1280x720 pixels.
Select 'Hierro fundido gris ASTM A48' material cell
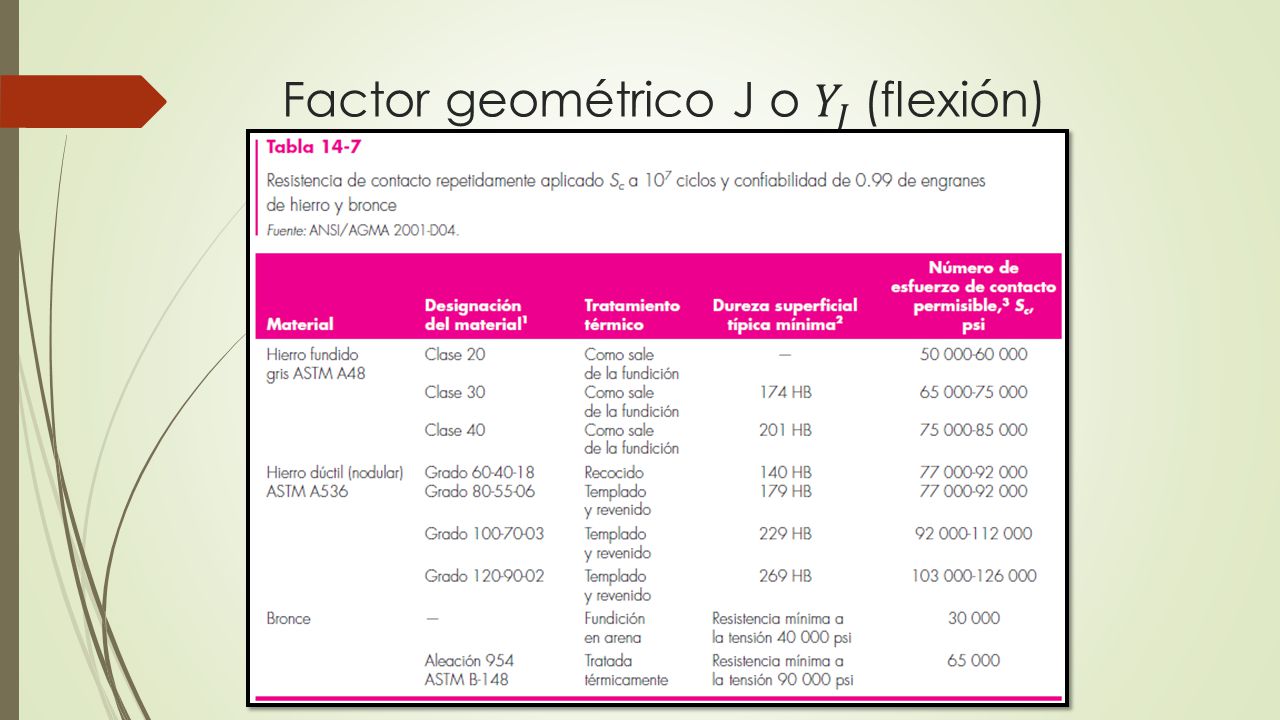click(x=315, y=364)
